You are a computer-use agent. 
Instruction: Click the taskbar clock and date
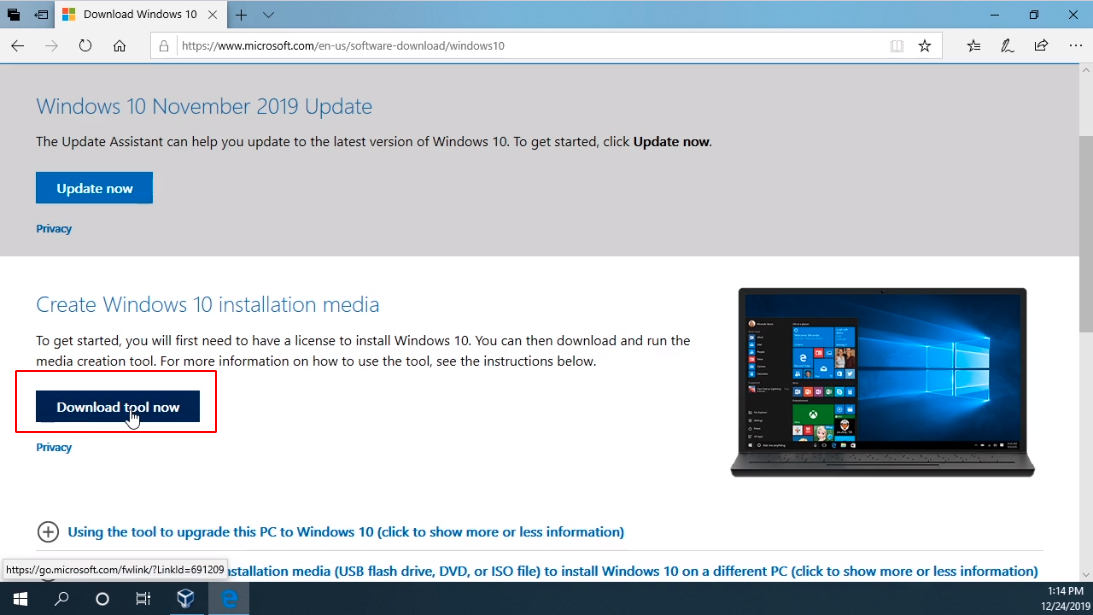tap(1065, 599)
